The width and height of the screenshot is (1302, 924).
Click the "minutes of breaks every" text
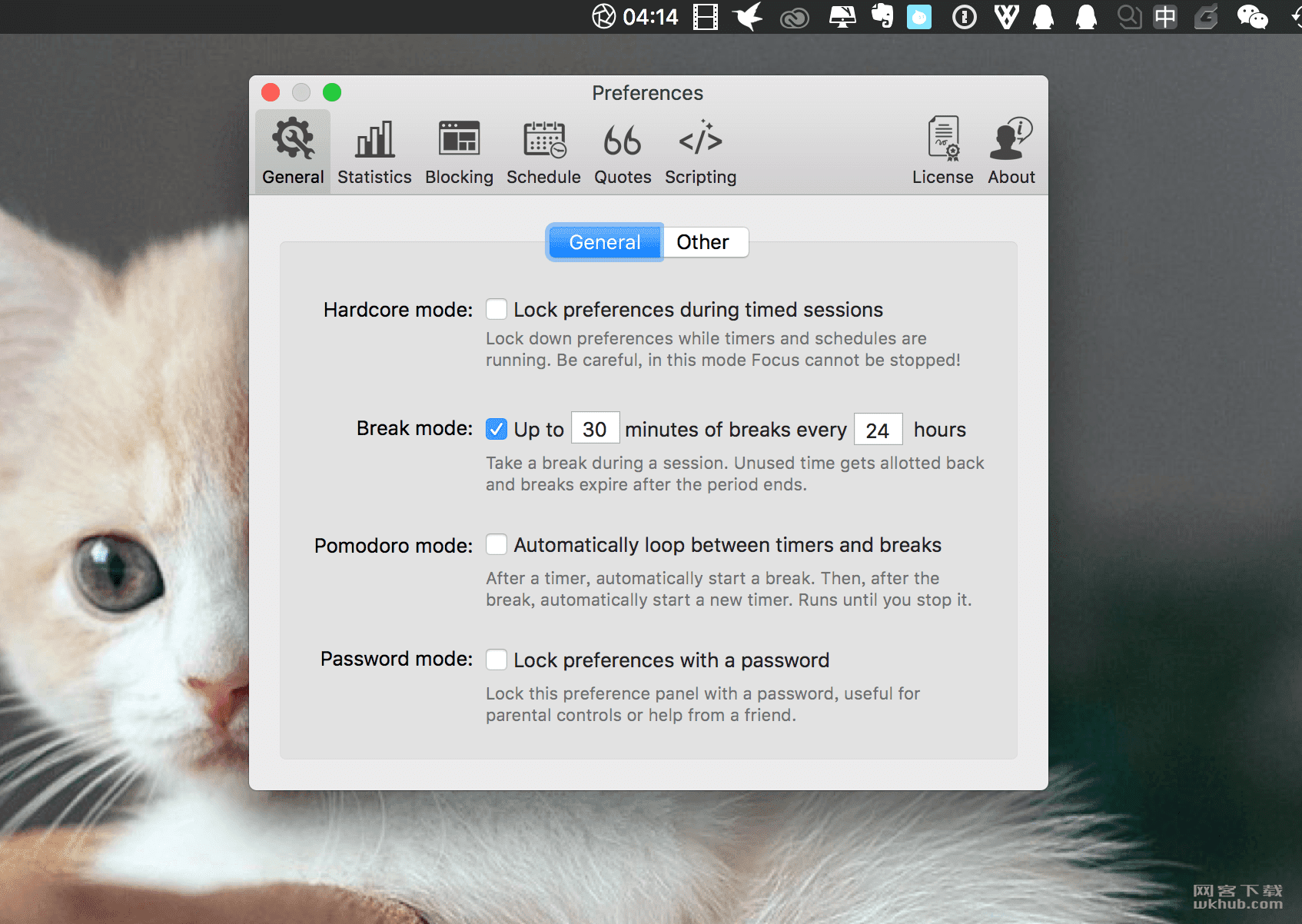(x=736, y=430)
